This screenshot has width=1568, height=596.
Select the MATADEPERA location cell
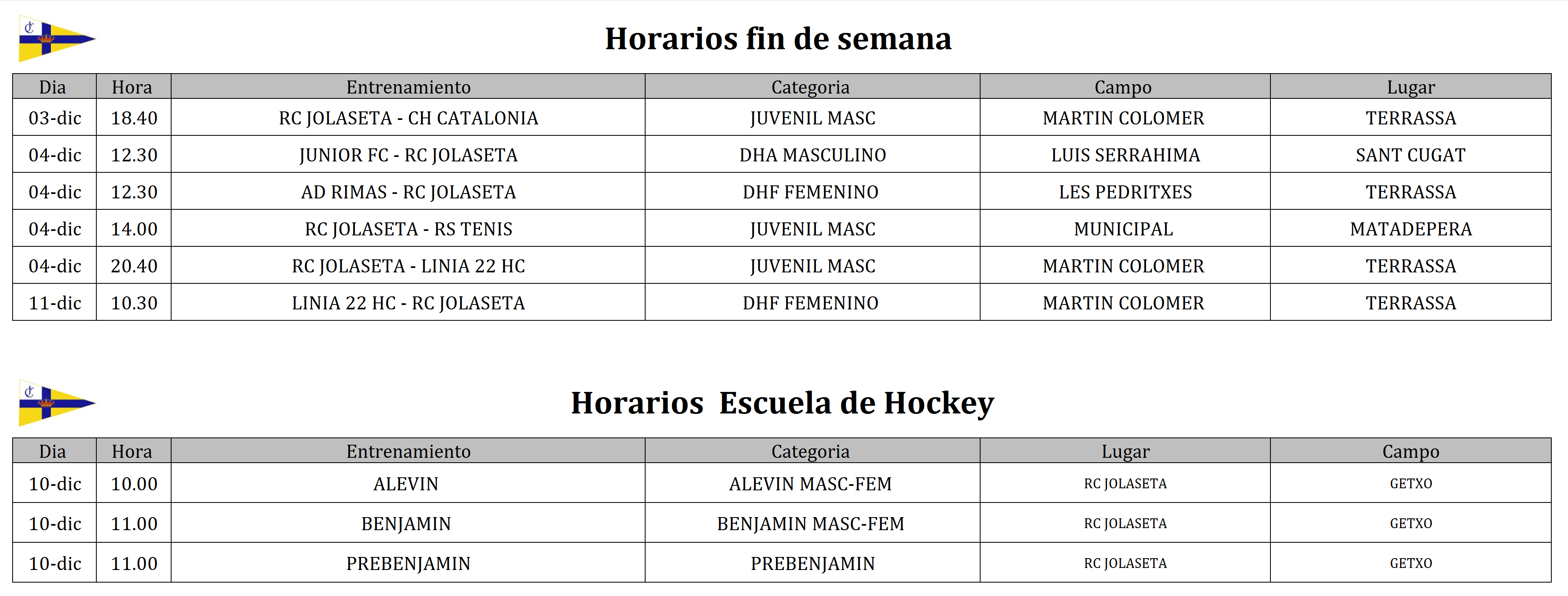point(1410,230)
